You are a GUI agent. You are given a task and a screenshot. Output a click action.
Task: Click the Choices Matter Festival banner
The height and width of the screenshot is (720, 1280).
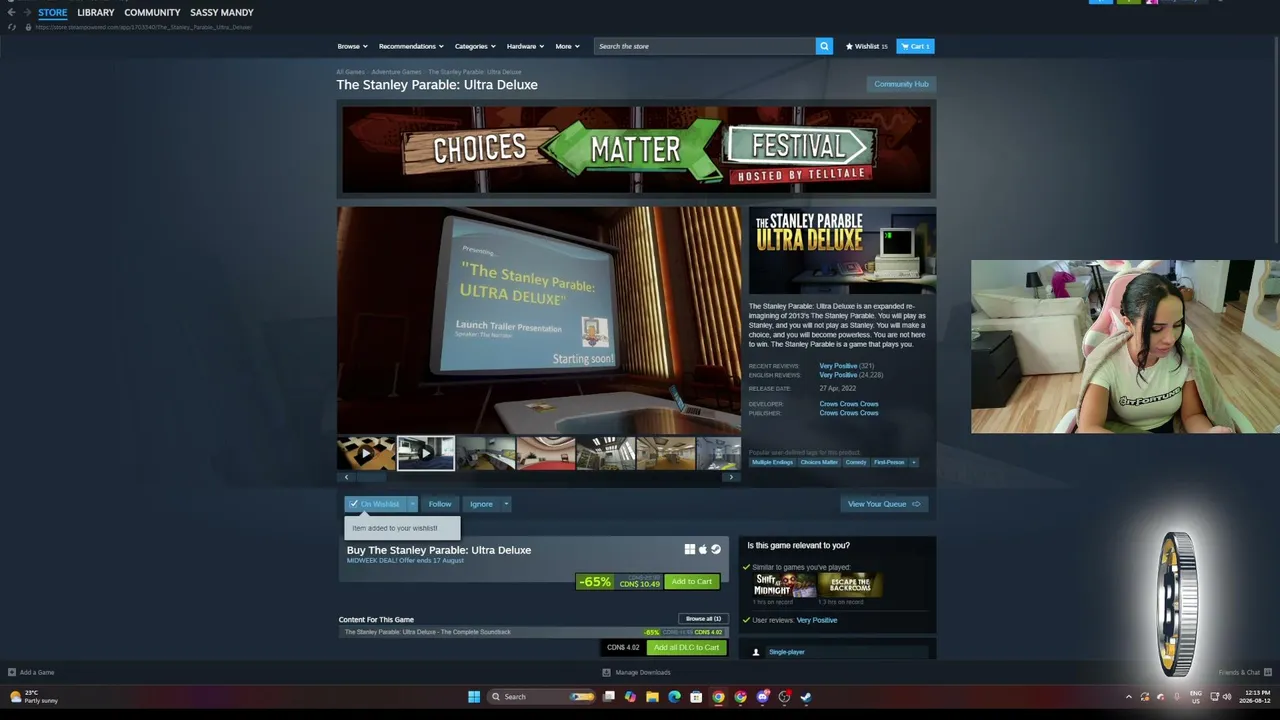point(636,149)
